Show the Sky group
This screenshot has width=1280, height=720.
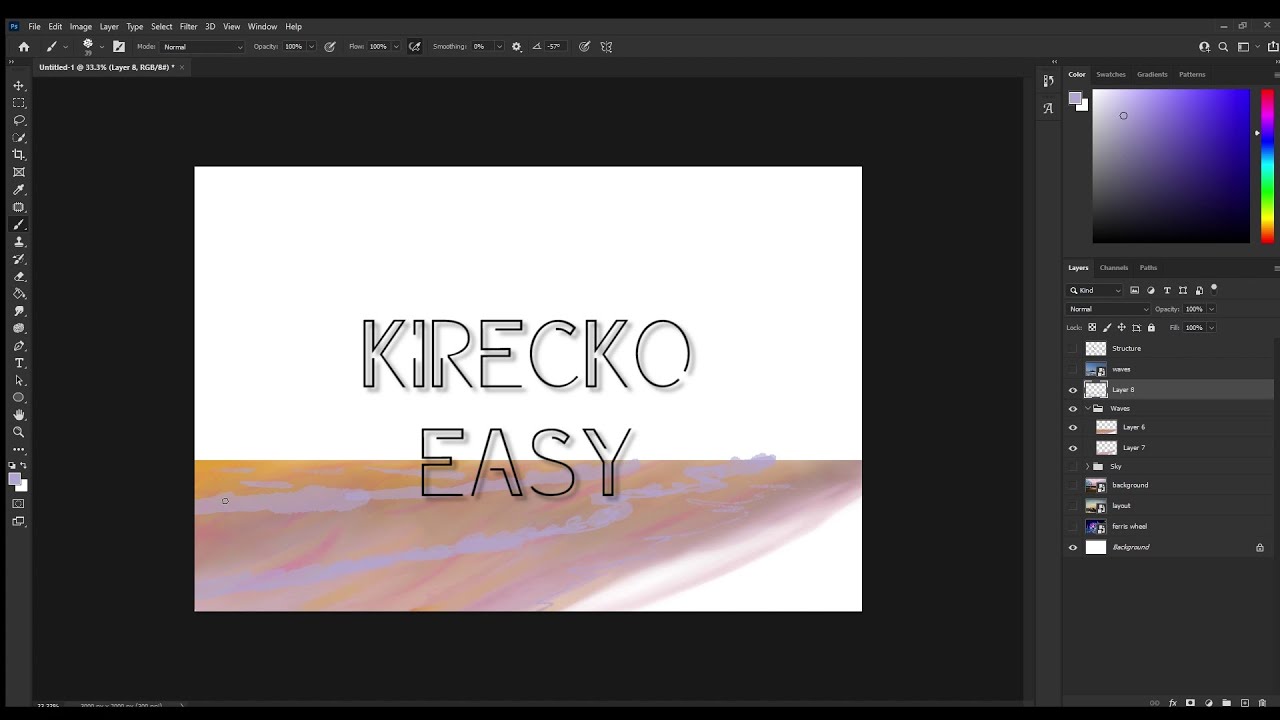1073,466
